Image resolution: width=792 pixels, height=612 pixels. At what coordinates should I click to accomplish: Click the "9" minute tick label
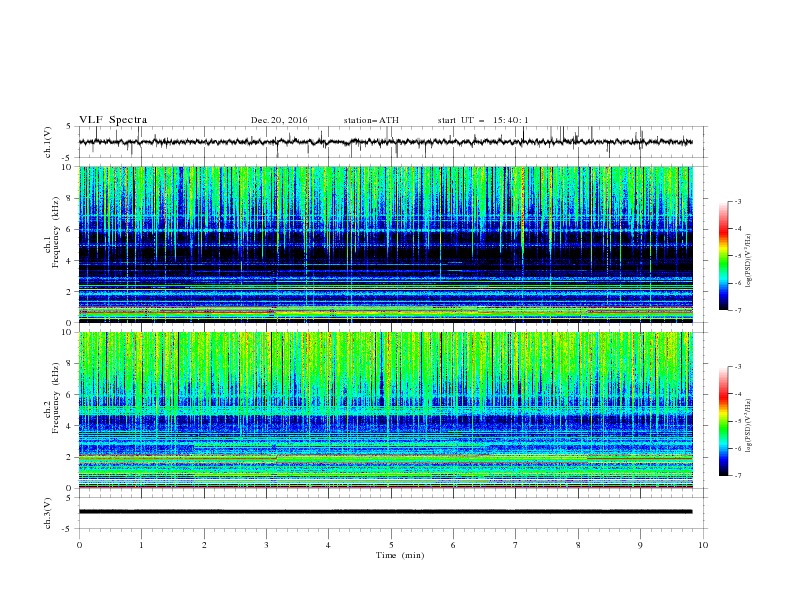pos(640,545)
